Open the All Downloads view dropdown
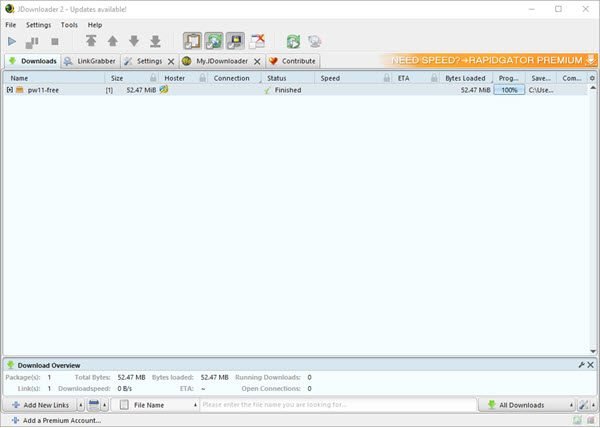Screen dimensions: 600x428 pyautogui.click(x=527, y=405)
